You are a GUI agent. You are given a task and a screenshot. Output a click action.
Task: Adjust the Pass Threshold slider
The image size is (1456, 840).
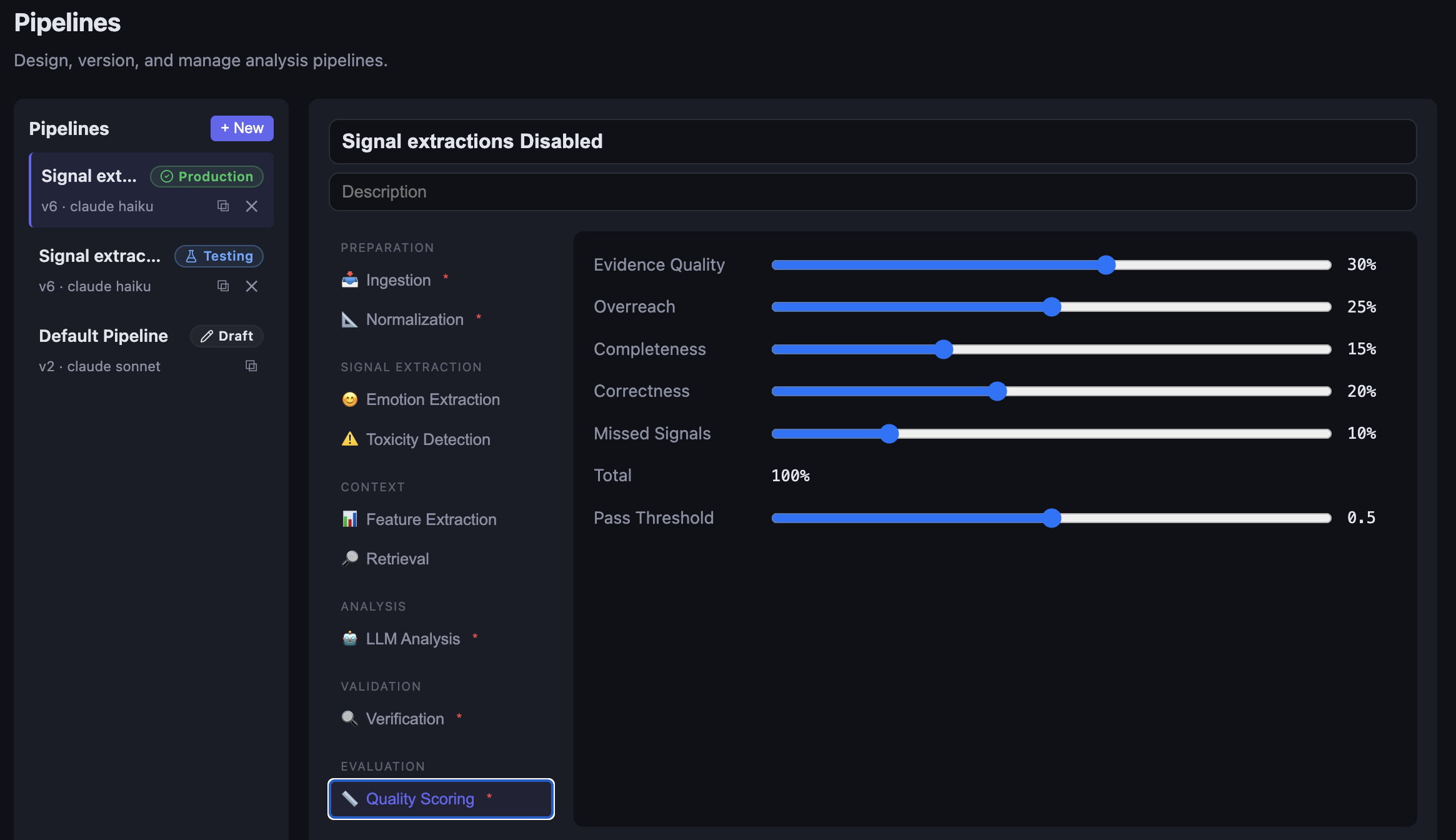click(1052, 518)
